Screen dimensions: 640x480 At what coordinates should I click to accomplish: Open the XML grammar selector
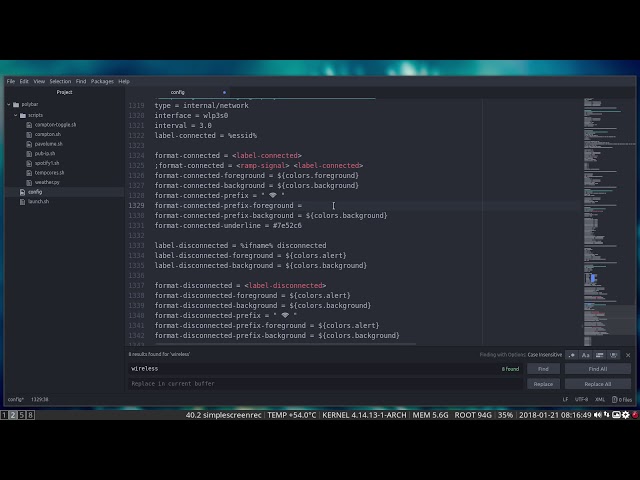pyautogui.click(x=599, y=399)
